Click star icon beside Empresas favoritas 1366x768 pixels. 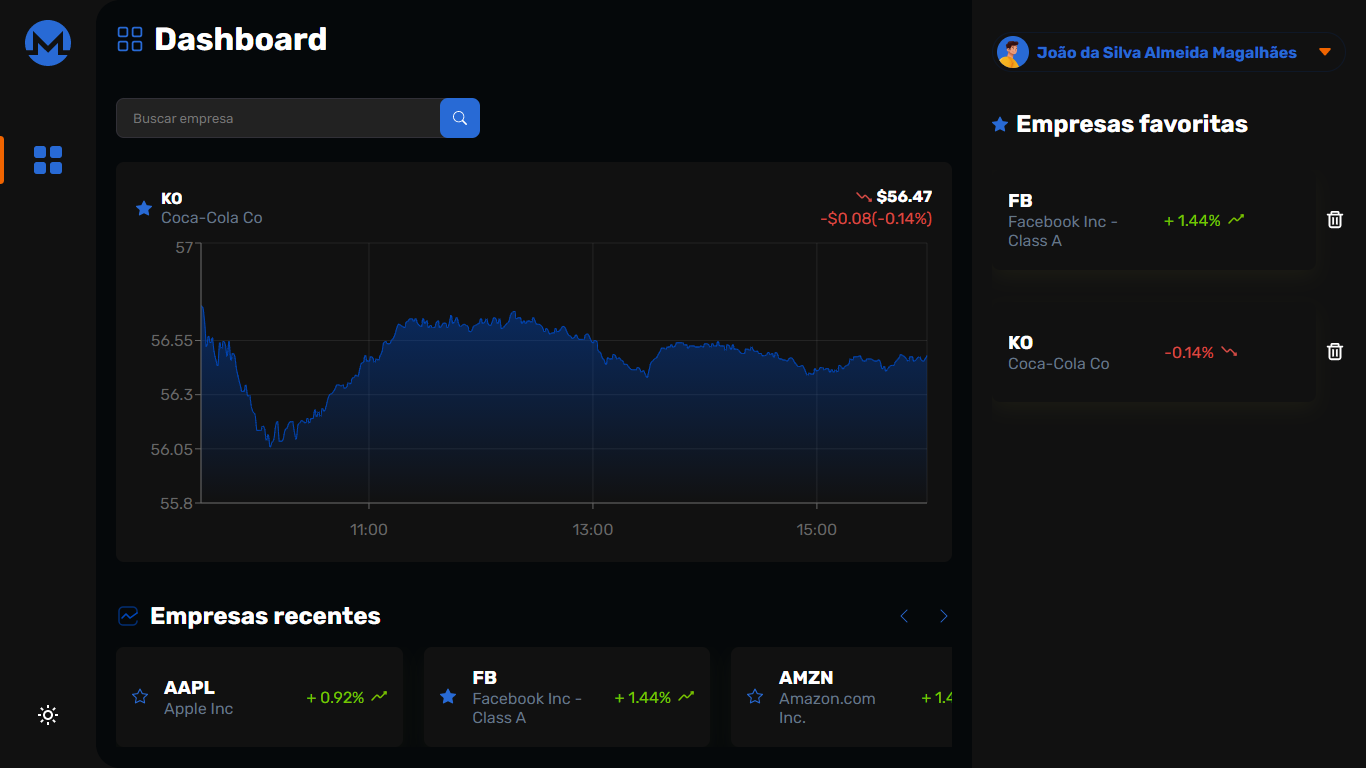(999, 125)
